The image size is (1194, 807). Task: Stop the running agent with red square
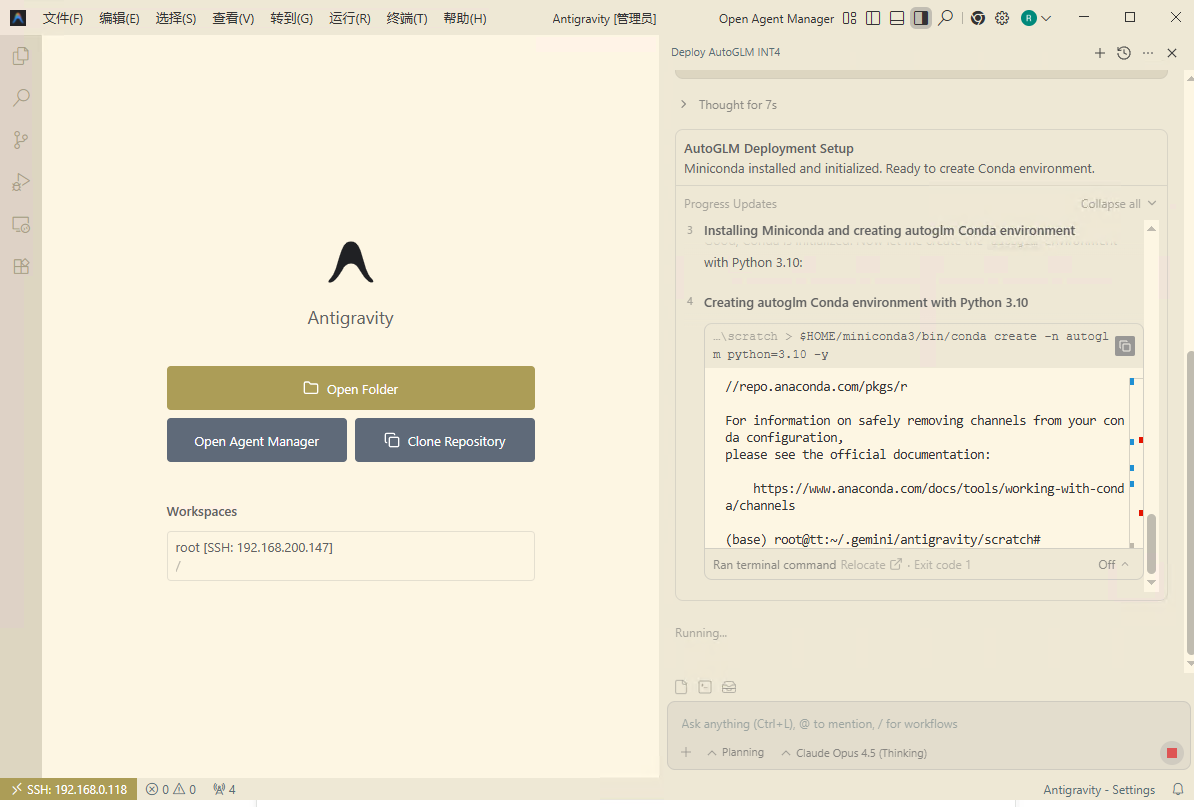coord(1171,753)
